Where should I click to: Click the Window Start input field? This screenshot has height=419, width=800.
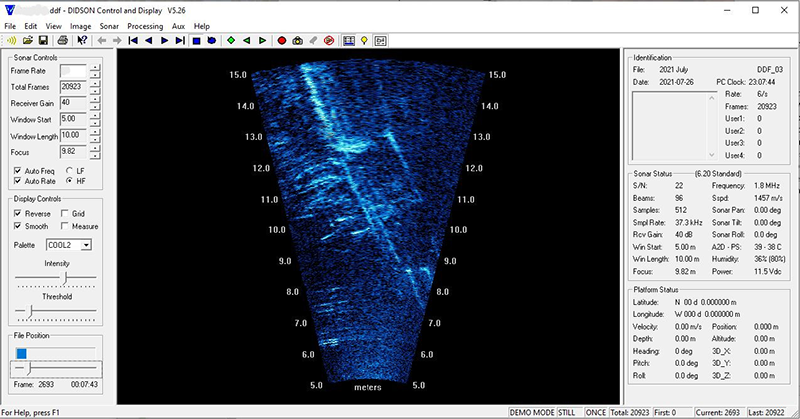73,118
